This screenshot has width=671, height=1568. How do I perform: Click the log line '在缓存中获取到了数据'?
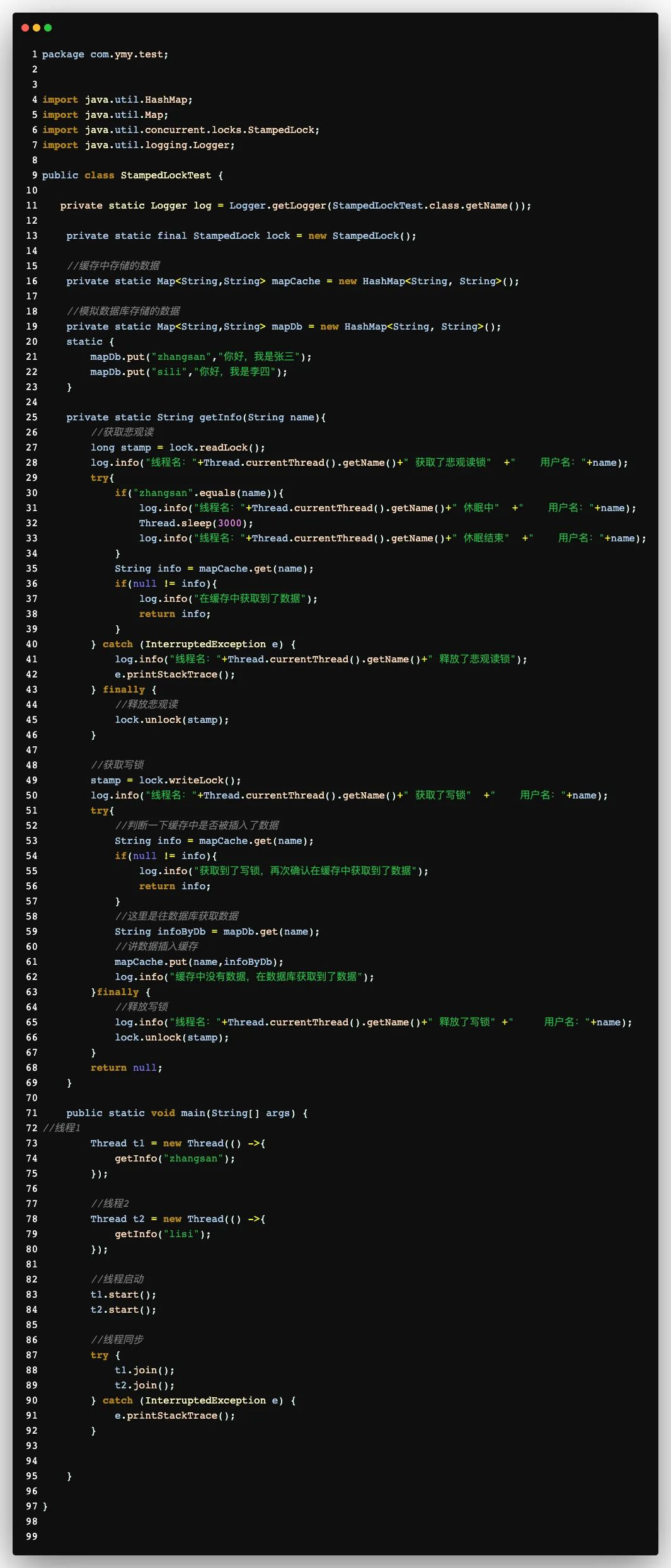228,599
